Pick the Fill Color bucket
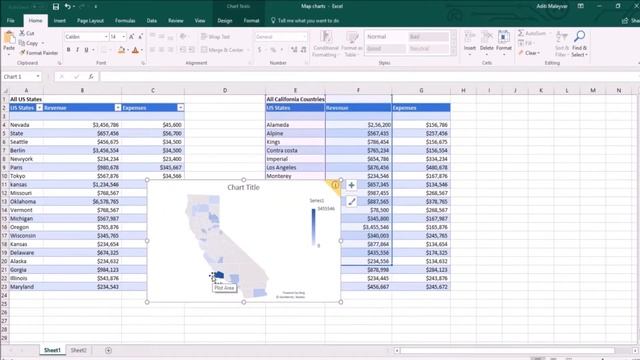640x360 pixels. coord(121,50)
